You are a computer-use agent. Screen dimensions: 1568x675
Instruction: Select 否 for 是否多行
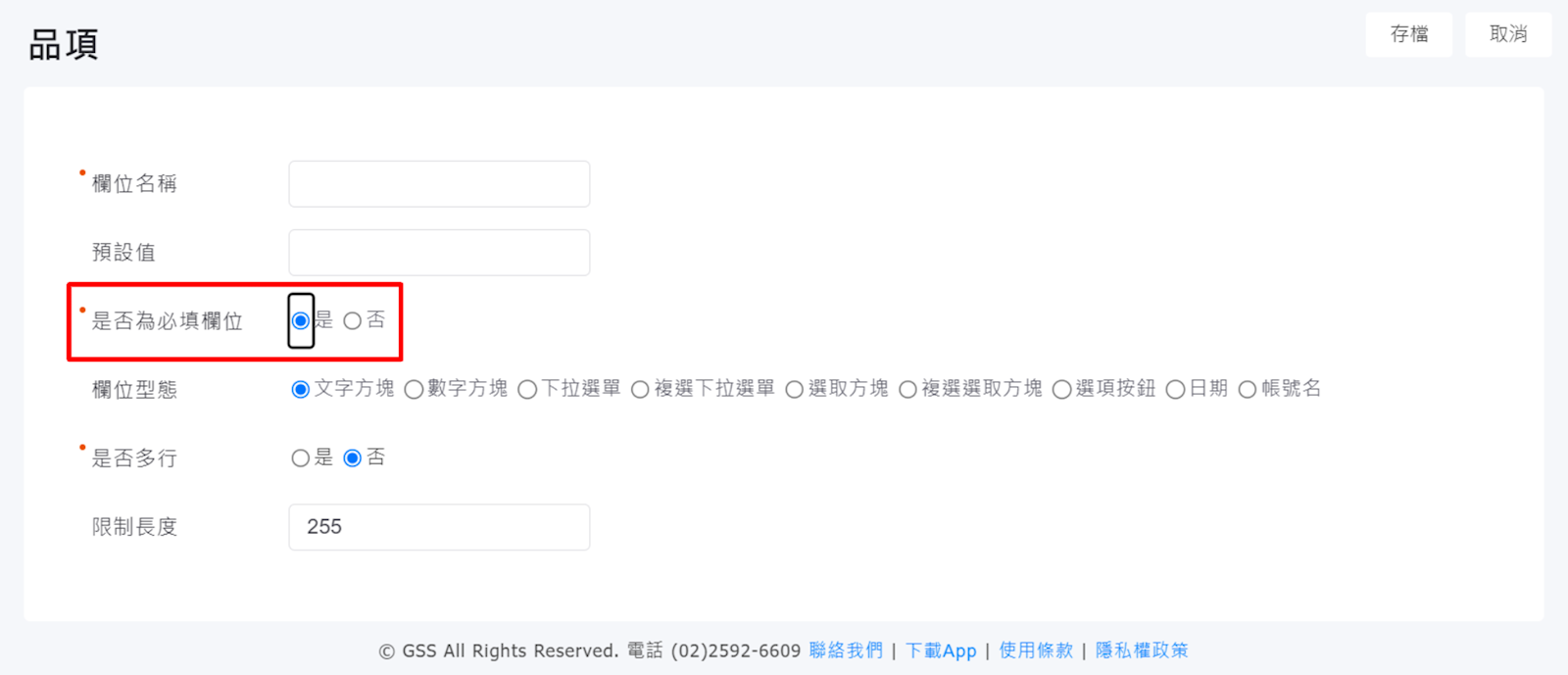(353, 458)
